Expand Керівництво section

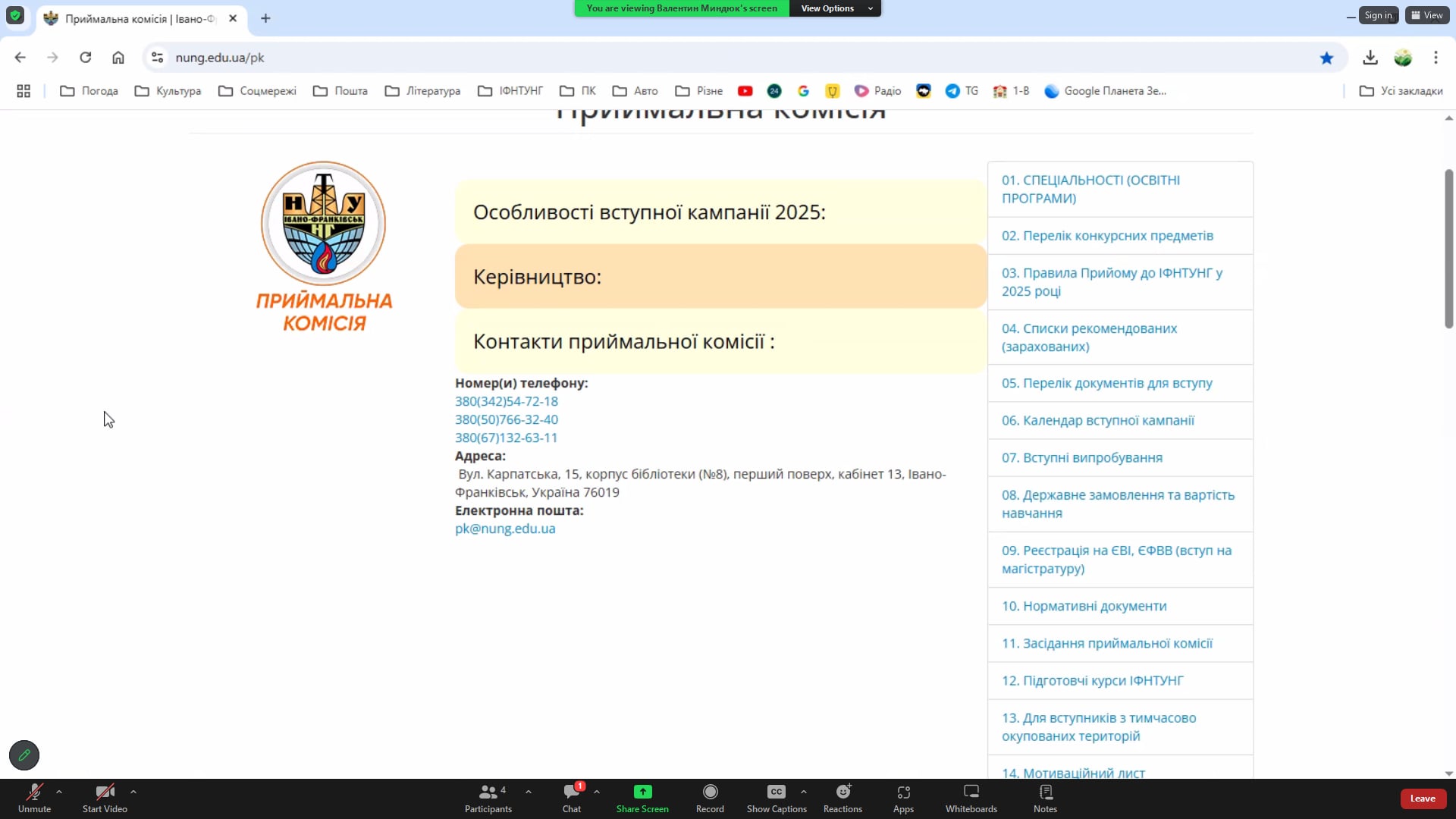[720, 276]
